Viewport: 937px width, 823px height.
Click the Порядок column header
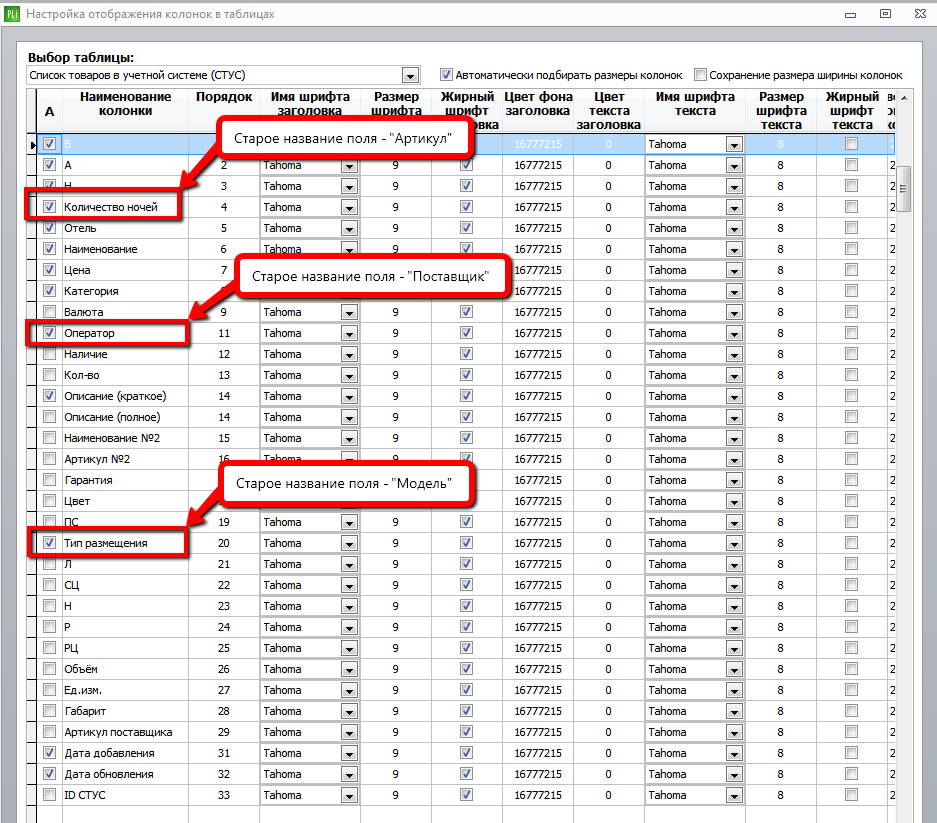point(224,97)
